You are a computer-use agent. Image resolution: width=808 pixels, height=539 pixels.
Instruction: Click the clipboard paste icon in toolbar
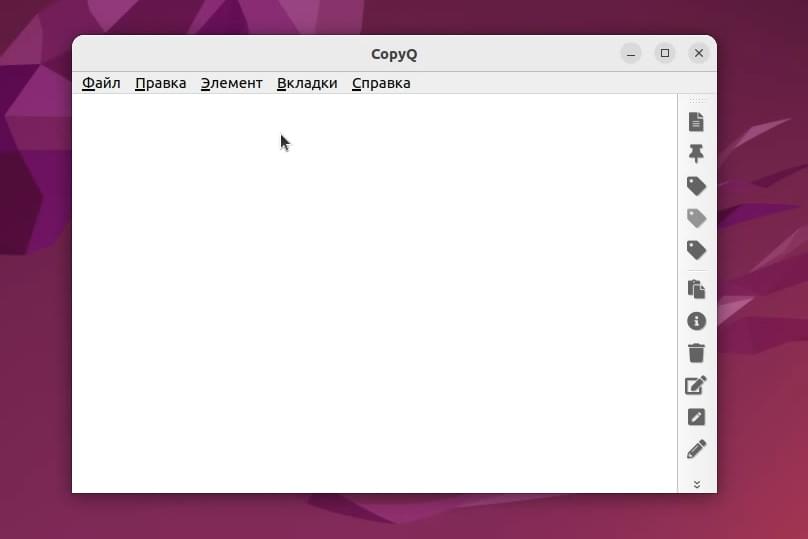[x=696, y=289]
